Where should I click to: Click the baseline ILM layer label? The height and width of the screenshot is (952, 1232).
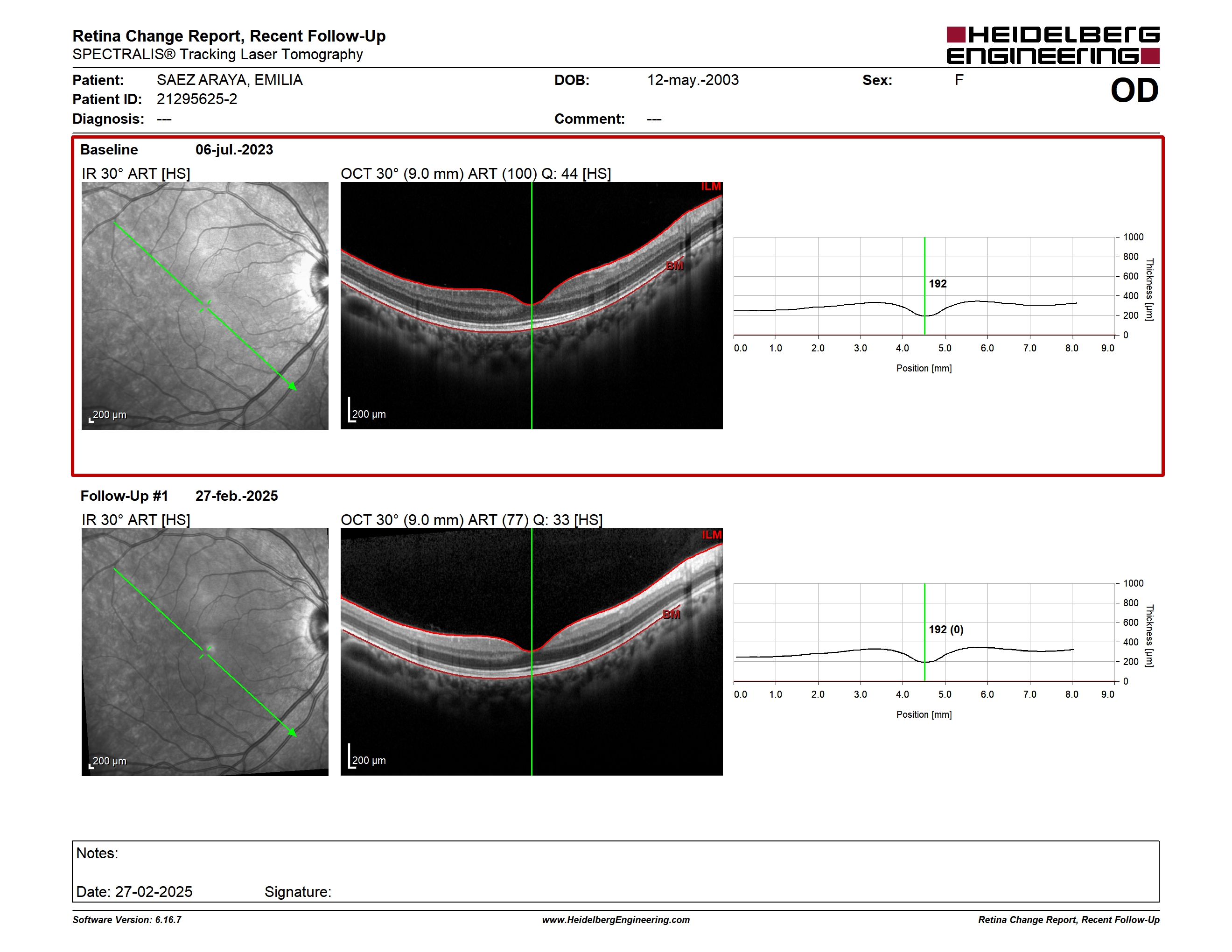711,187
